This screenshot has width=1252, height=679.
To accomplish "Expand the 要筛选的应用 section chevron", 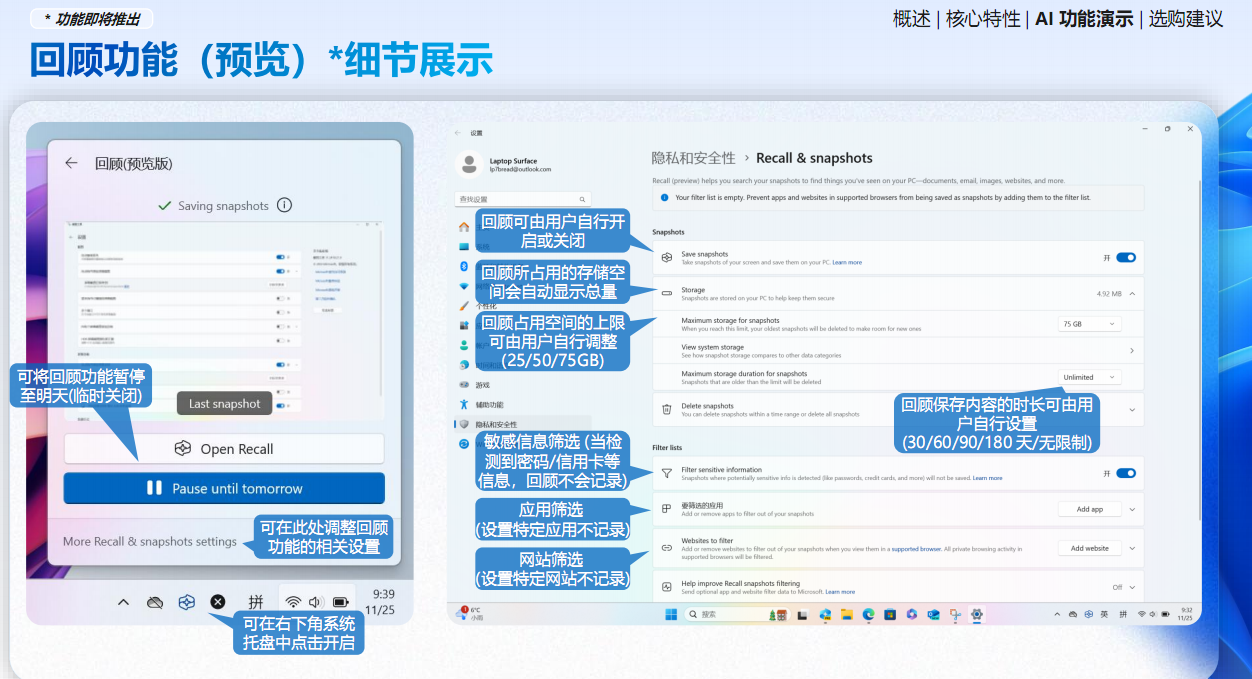I will (1132, 509).
